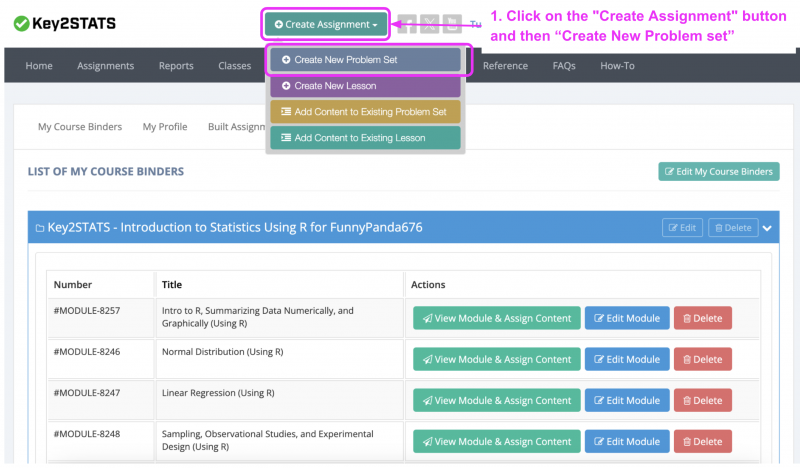800x468 pixels.
Task: Switch to My Course Binders tab
Action: click(80, 127)
